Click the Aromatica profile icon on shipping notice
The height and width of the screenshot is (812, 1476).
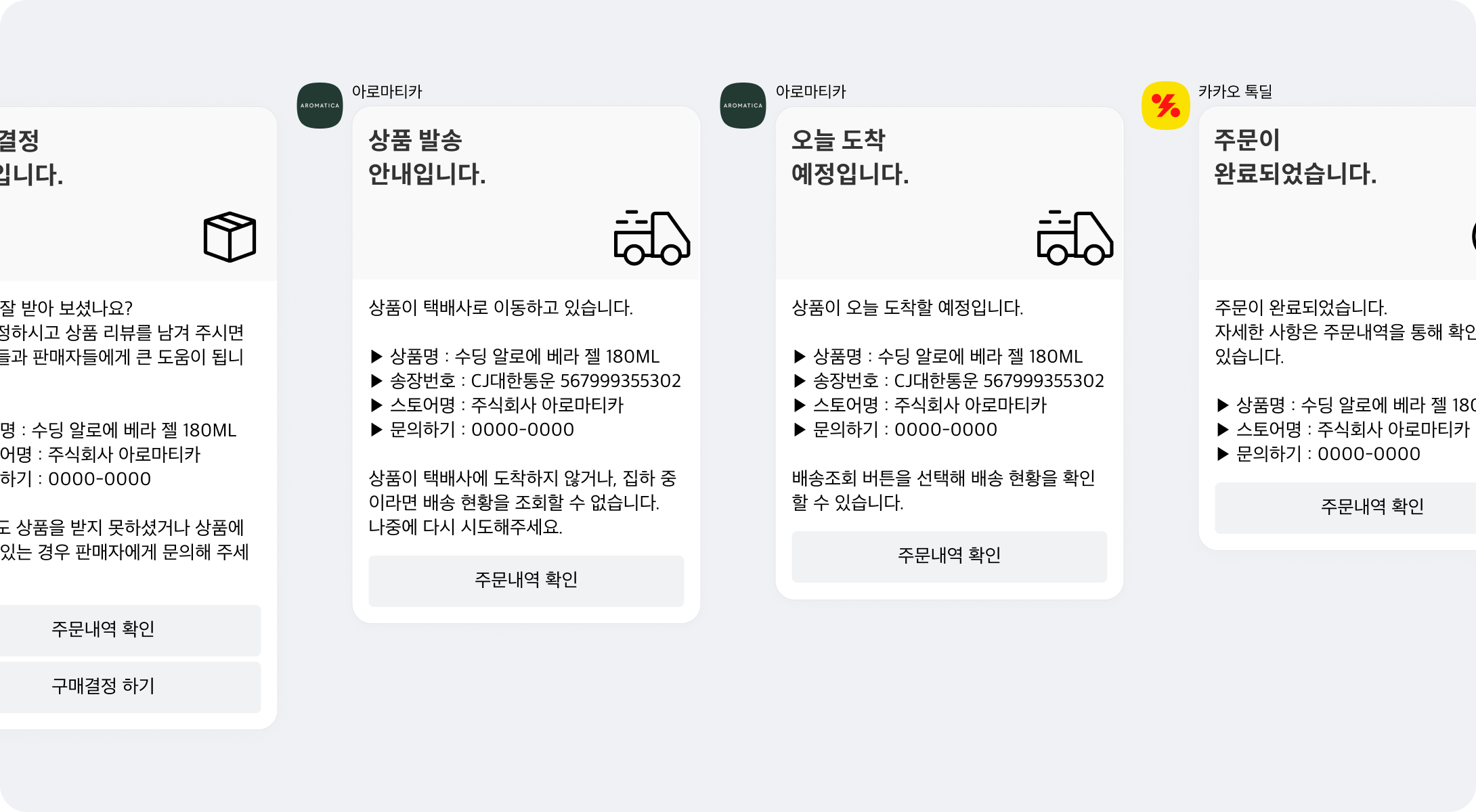tap(320, 107)
